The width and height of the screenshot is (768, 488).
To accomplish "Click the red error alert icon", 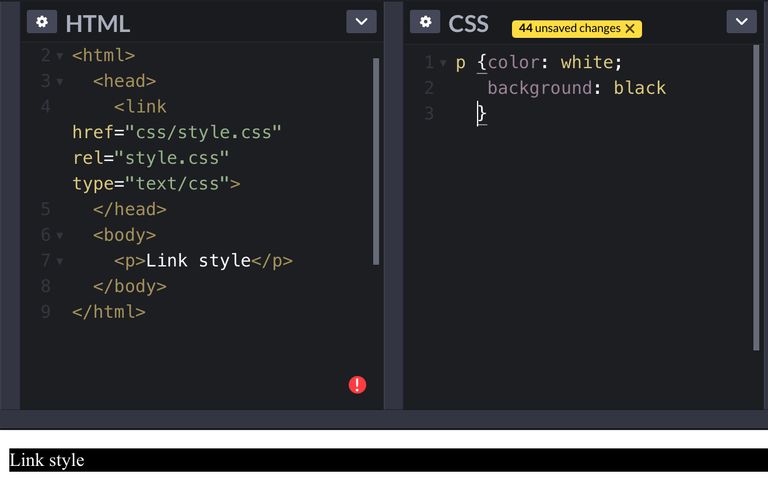I will click(x=357, y=385).
